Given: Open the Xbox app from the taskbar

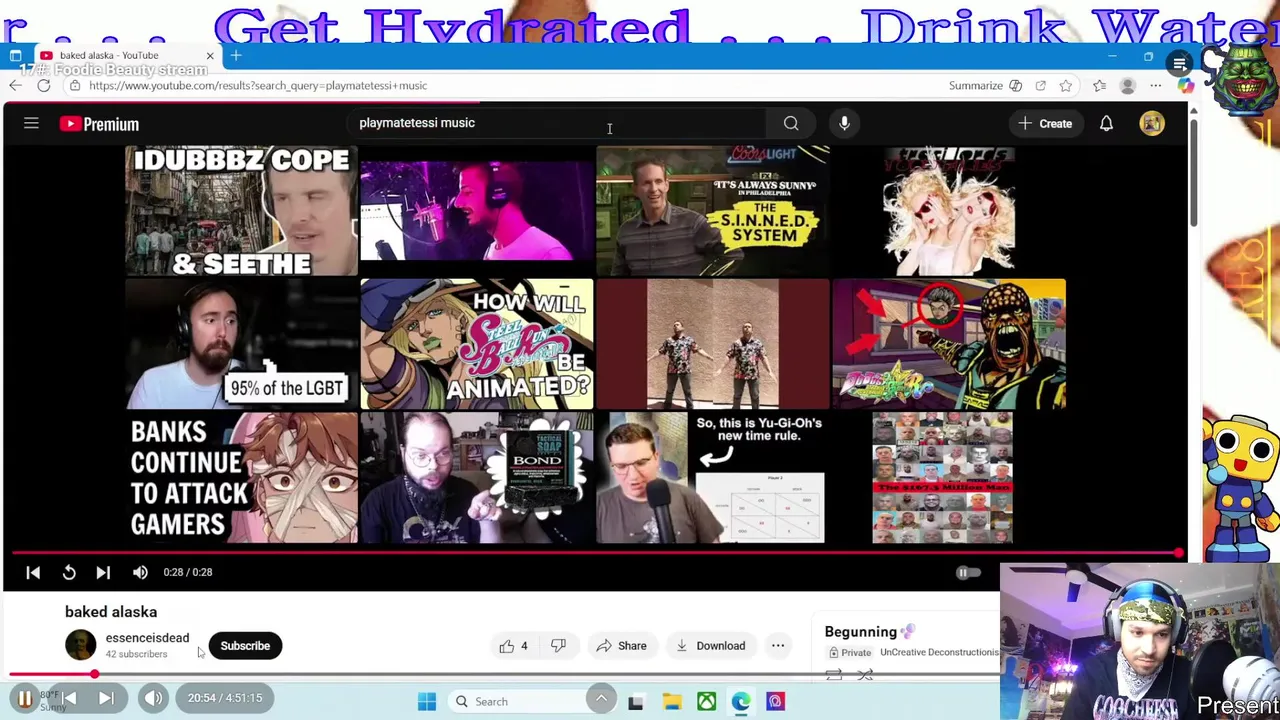Looking at the screenshot, I should pyautogui.click(x=706, y=702).
